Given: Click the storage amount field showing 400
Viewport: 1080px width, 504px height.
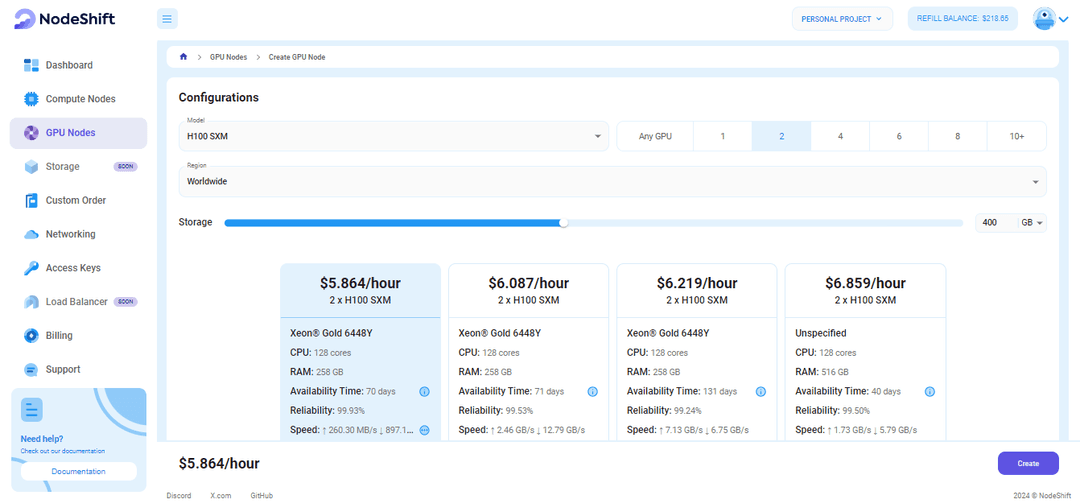Looking at the screenshot, I should pos(996,222).
